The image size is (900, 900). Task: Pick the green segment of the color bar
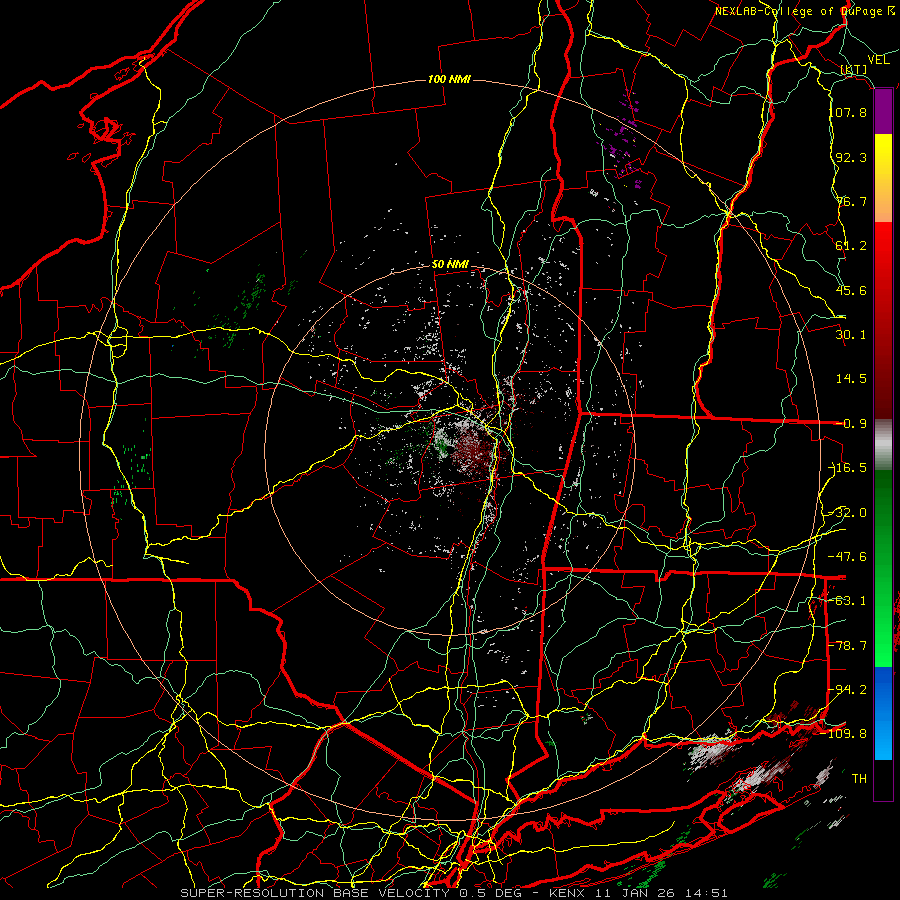[x=883, y=568]
